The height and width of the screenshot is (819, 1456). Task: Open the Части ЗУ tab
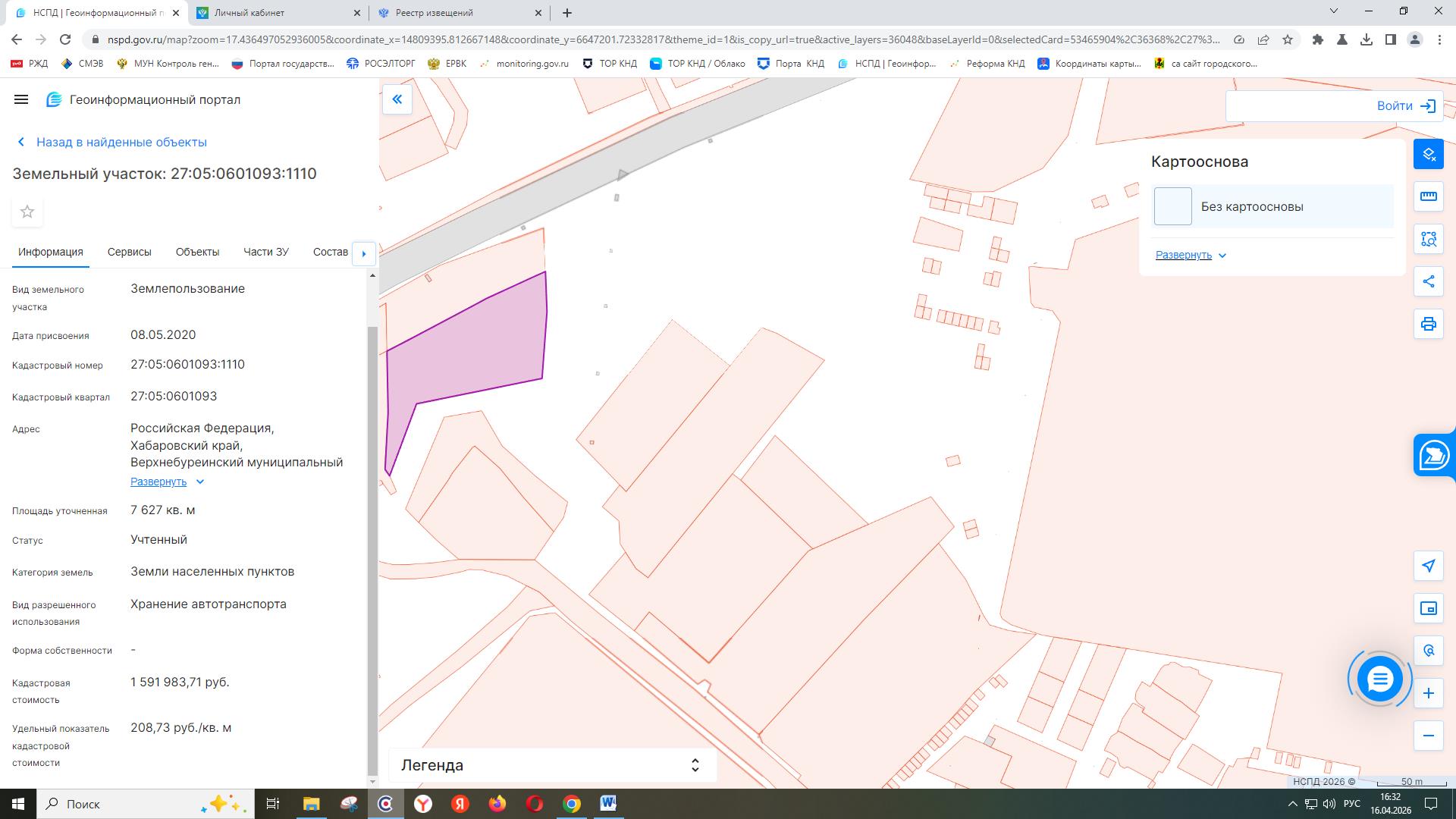tap(265, 252)
